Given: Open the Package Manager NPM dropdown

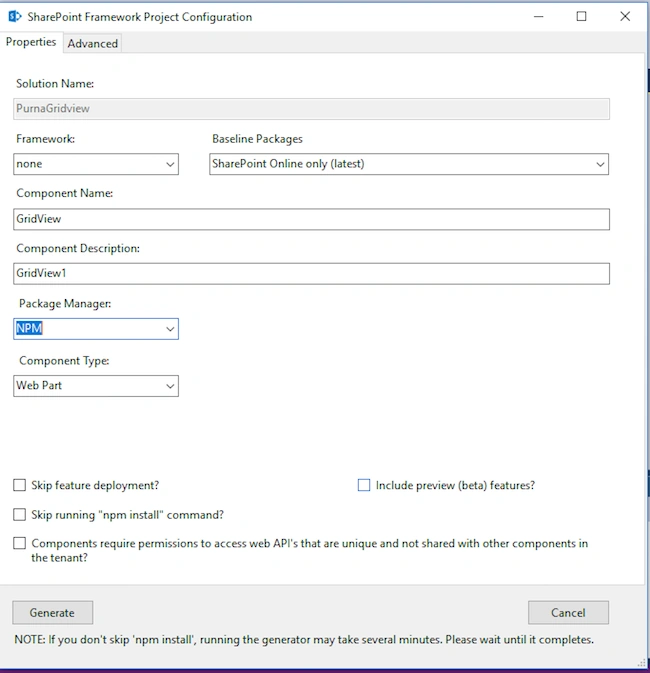Looking at the screenshot, I should pyautogui.click(x=170, y=329).
